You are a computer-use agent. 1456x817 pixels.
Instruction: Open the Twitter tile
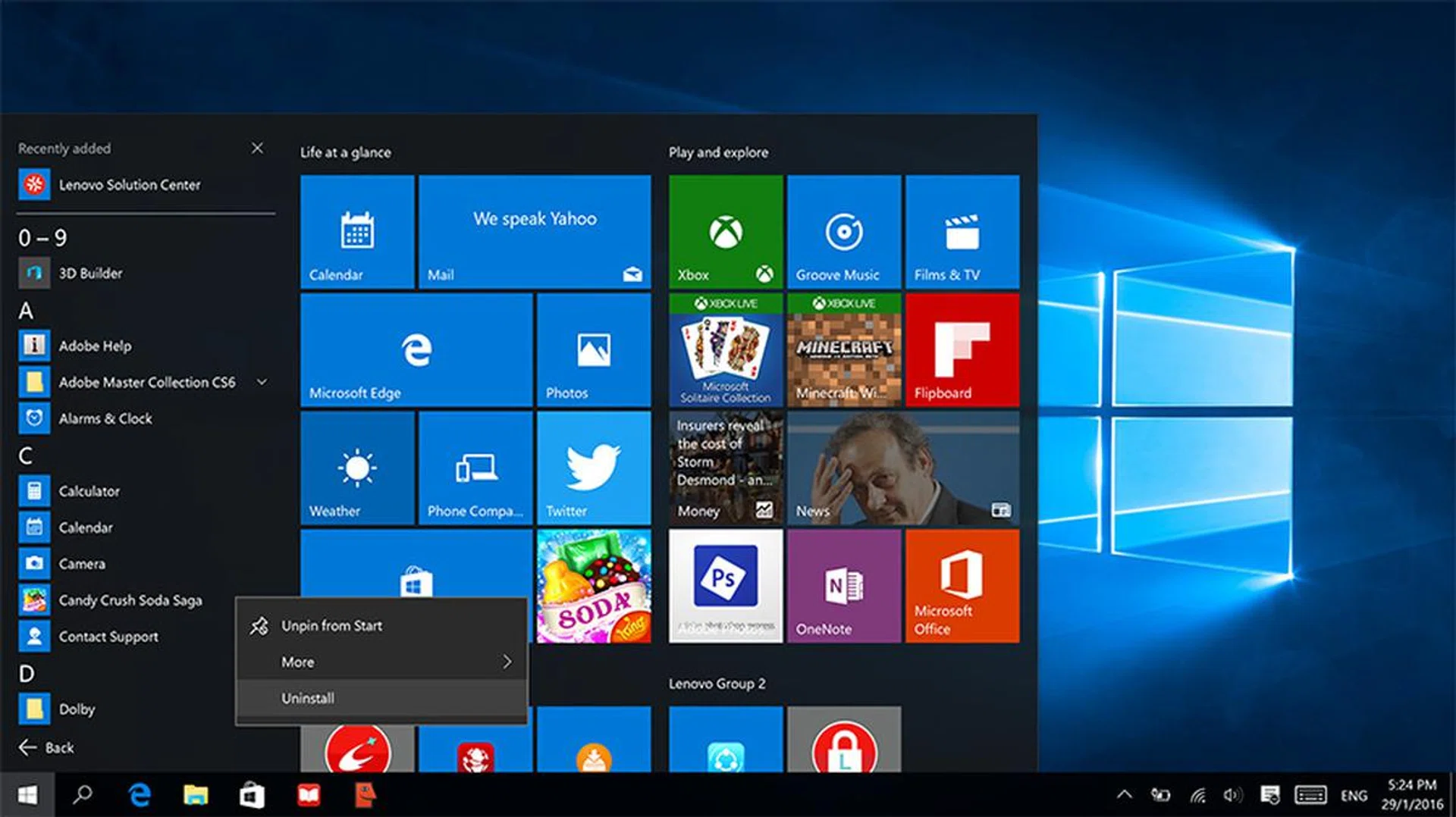coord(593,468)
